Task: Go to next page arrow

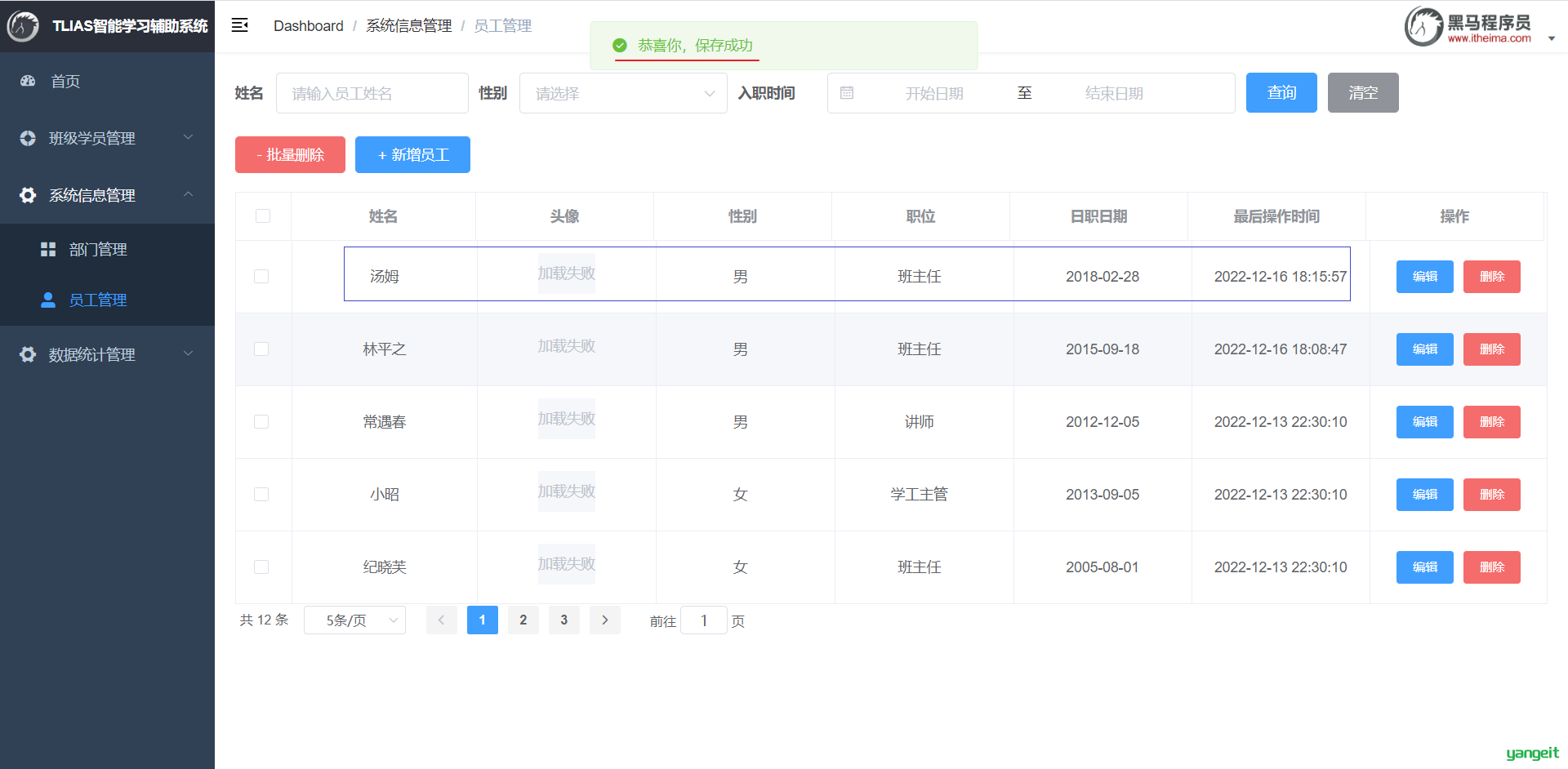Action: (x=605, y=620)
